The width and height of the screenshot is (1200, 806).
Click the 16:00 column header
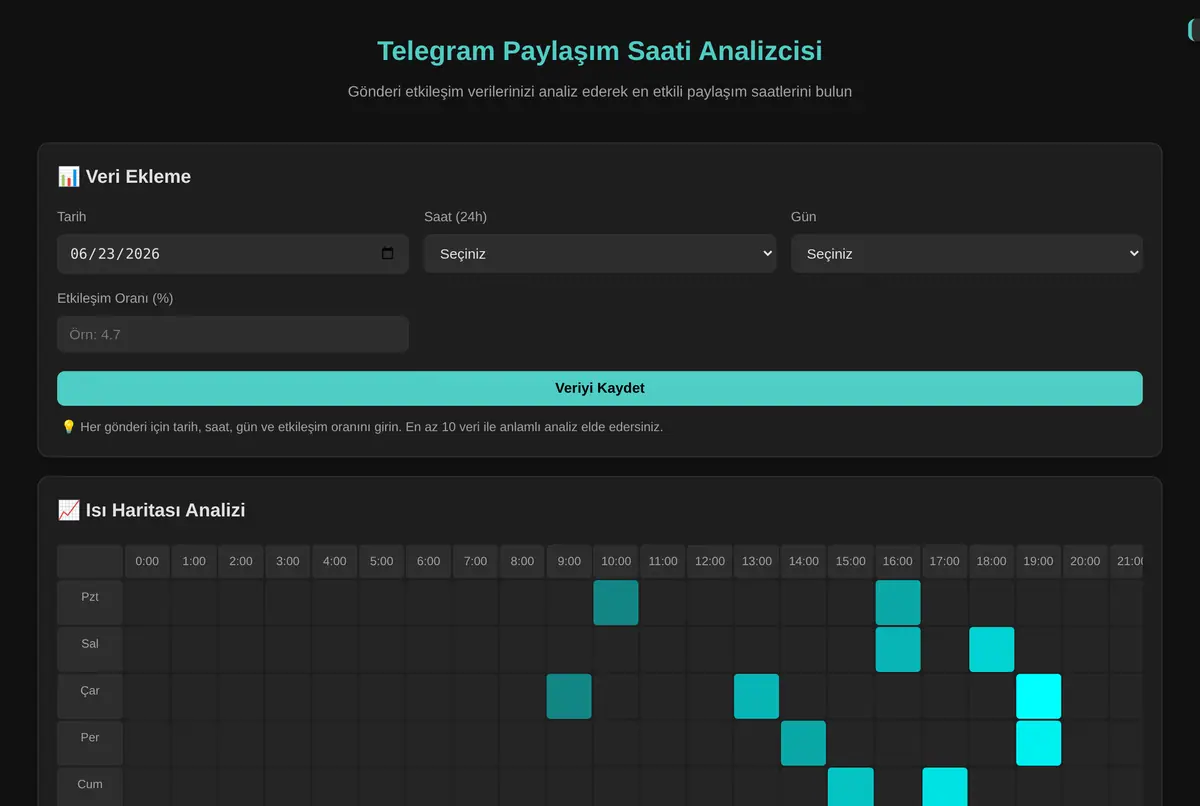point(898,561)
